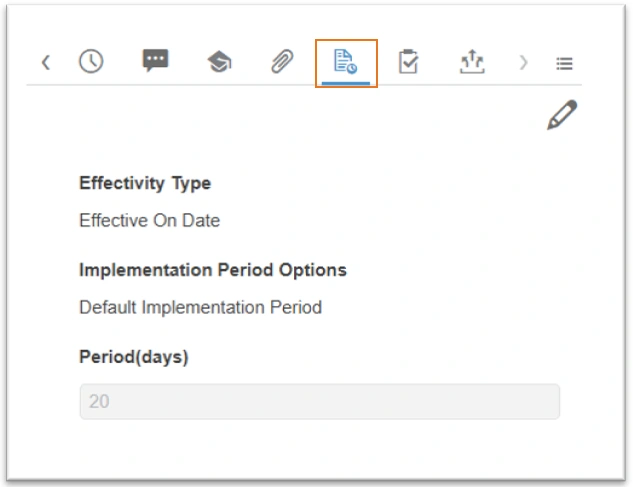Click the pencil edit icon
This screenshot has height=487, width=633.
point(562,115)
